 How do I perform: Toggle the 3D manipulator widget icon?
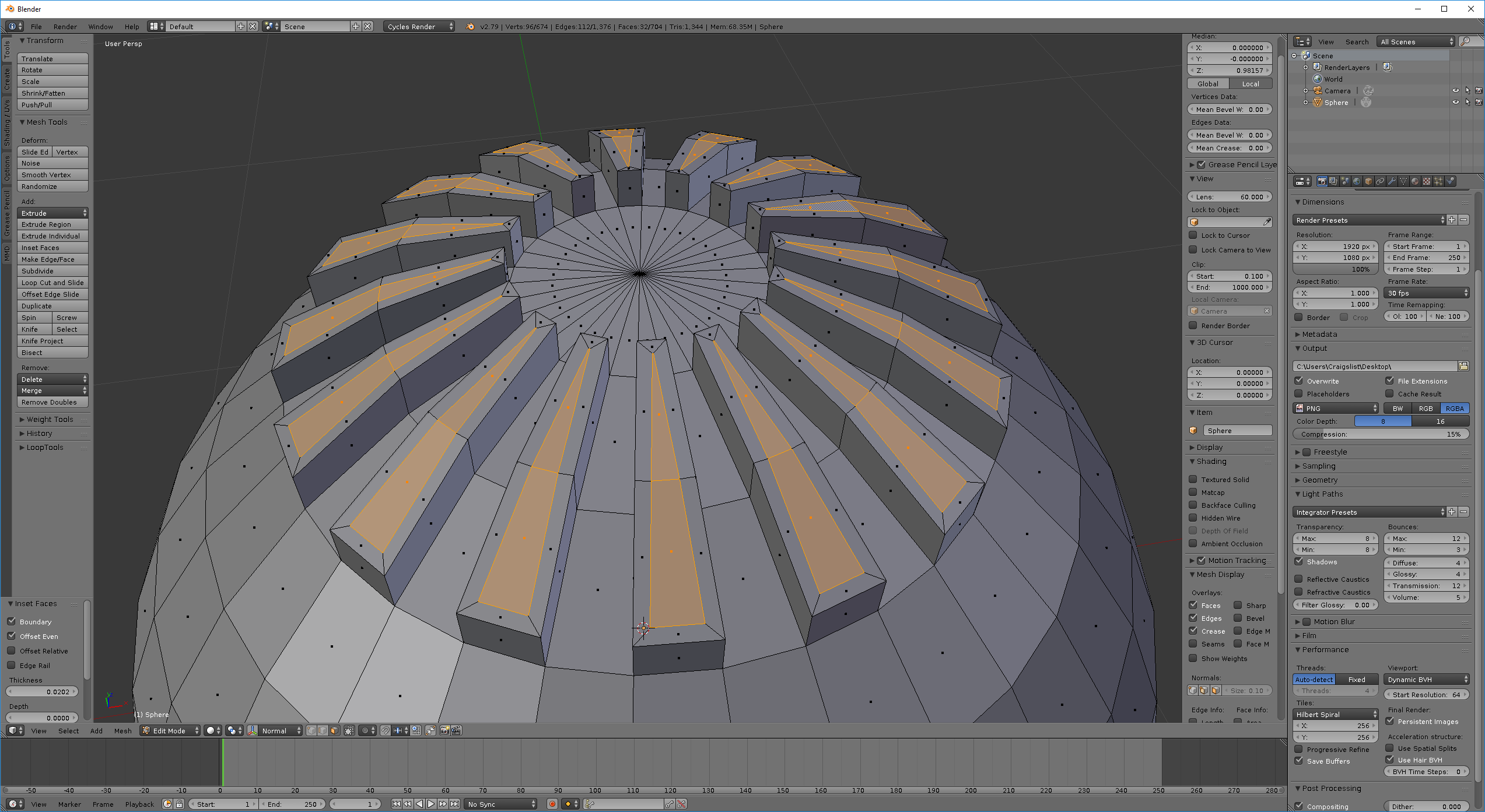[x=253, y=730]
